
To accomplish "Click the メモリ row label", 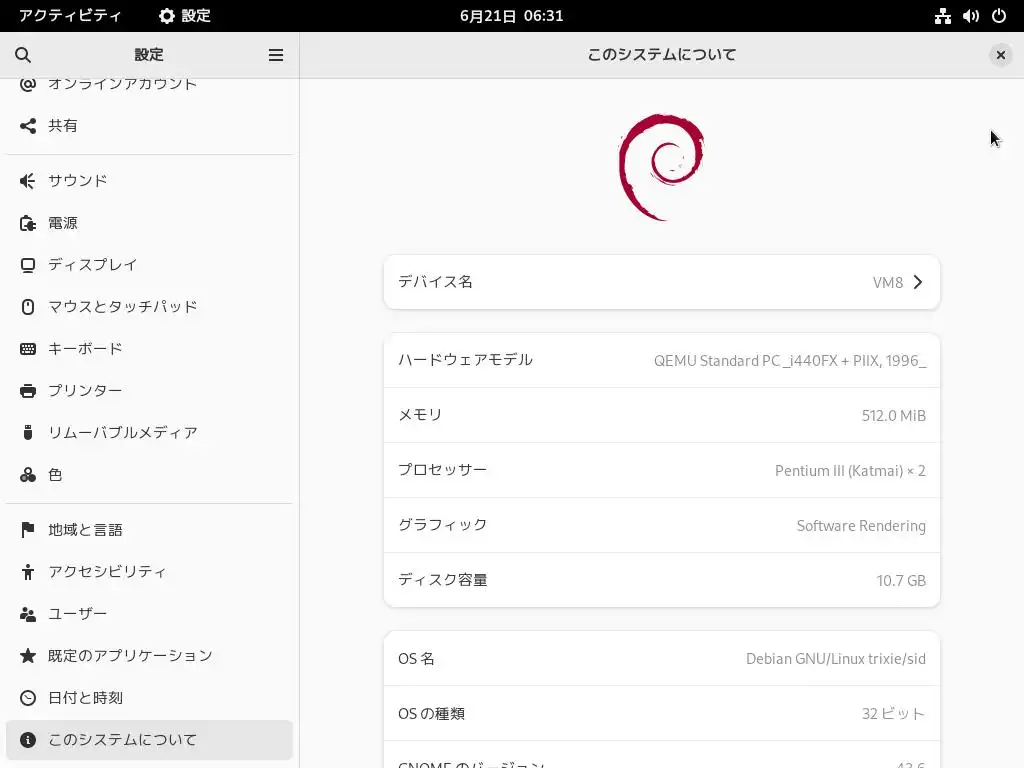I will (420, 415).
